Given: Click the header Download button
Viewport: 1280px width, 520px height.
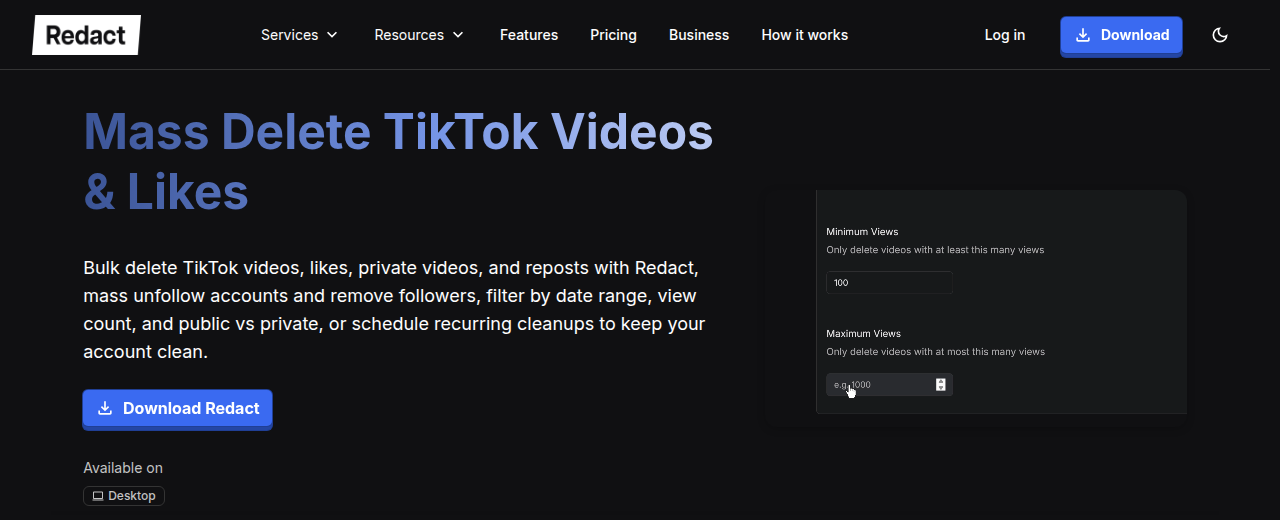Looking at the screenshot, I should point(1121,35).
